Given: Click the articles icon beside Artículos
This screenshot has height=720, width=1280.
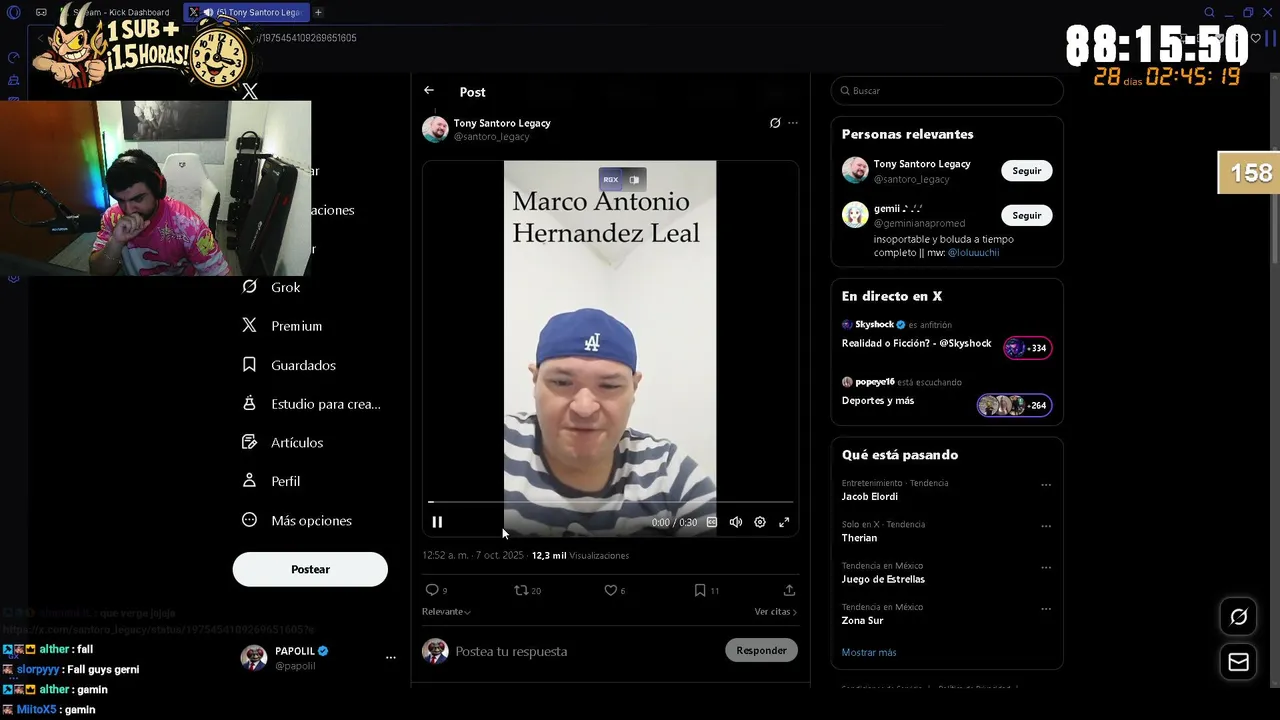Looking at the screenshot, I should click(250, 442).
